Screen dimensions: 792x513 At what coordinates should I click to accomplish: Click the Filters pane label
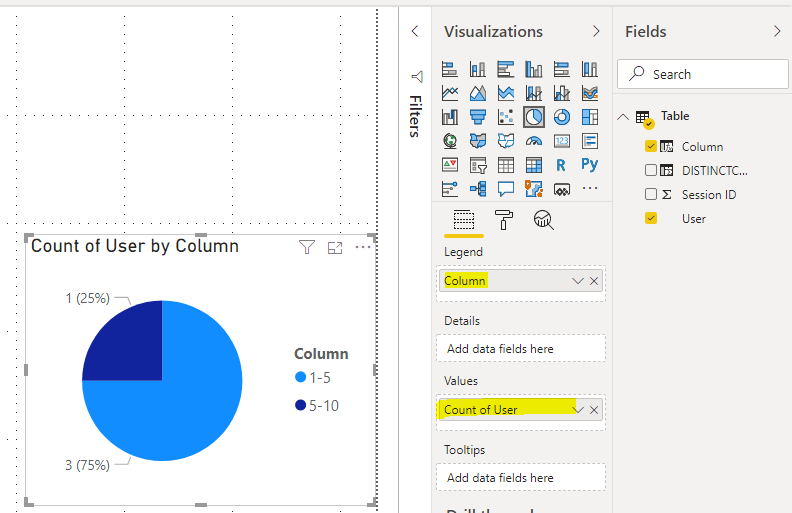(415, 116)
